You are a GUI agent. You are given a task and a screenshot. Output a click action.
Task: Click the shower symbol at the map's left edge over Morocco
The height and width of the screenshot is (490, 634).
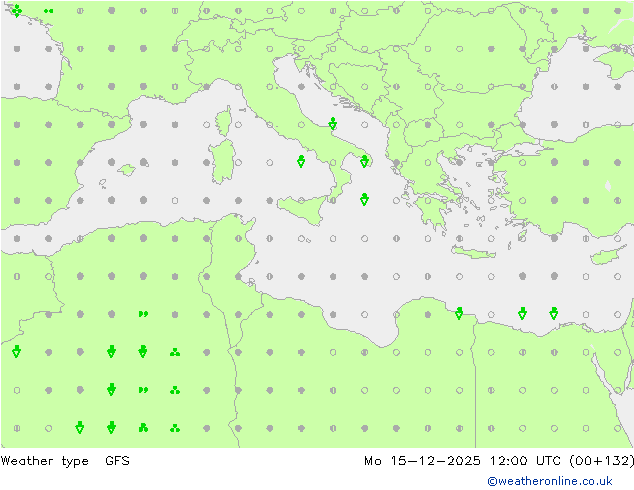[x=16, y=351]
